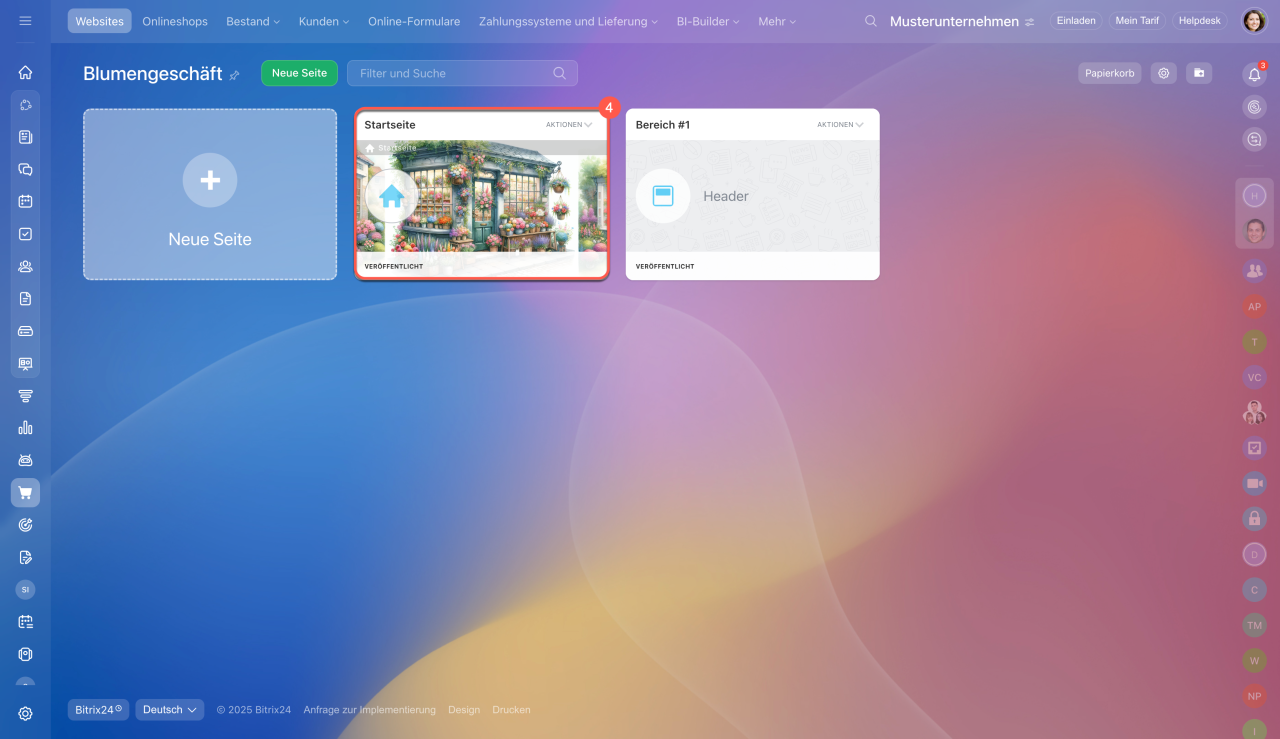Go to the home icon in the left sidebar
Image resolution: width=1280 pixels, height=739 pixels.
(25, 72)
